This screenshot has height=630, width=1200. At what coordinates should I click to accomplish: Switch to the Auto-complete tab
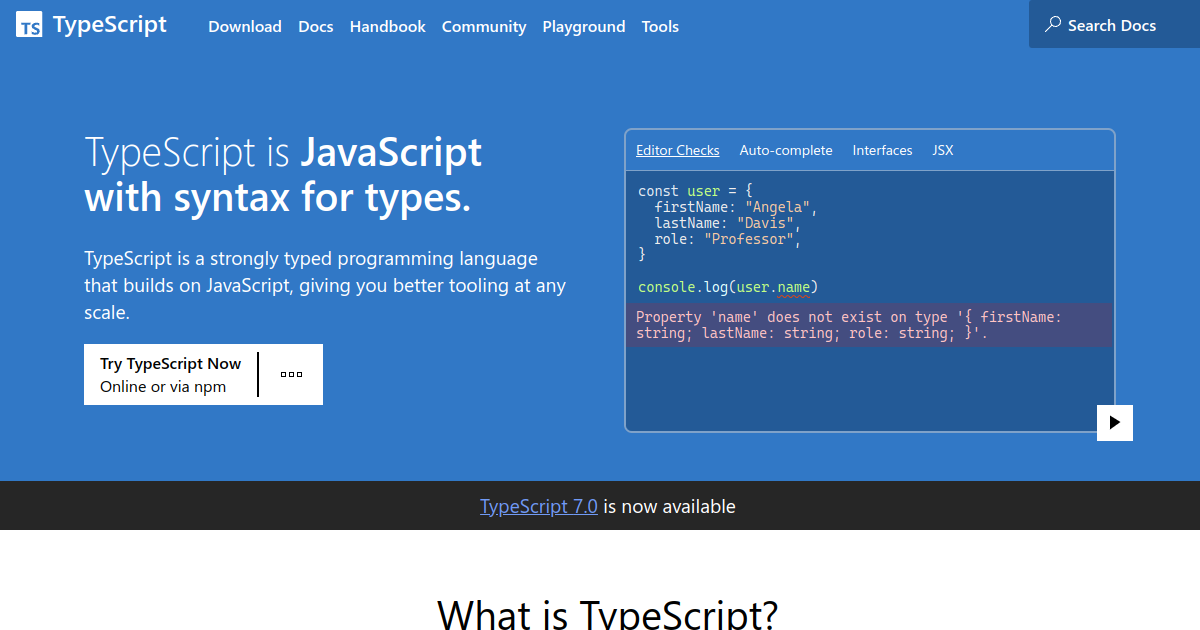click(786, 150)
